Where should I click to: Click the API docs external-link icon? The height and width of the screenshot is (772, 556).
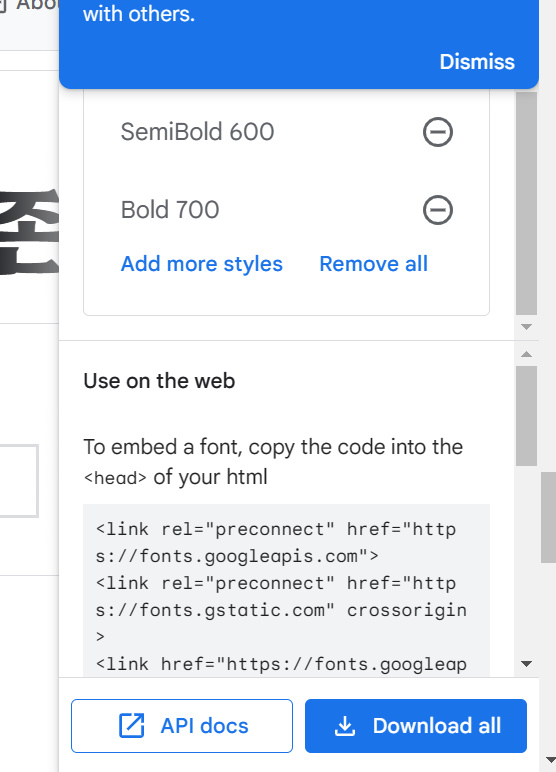click(x=131, y=726)
